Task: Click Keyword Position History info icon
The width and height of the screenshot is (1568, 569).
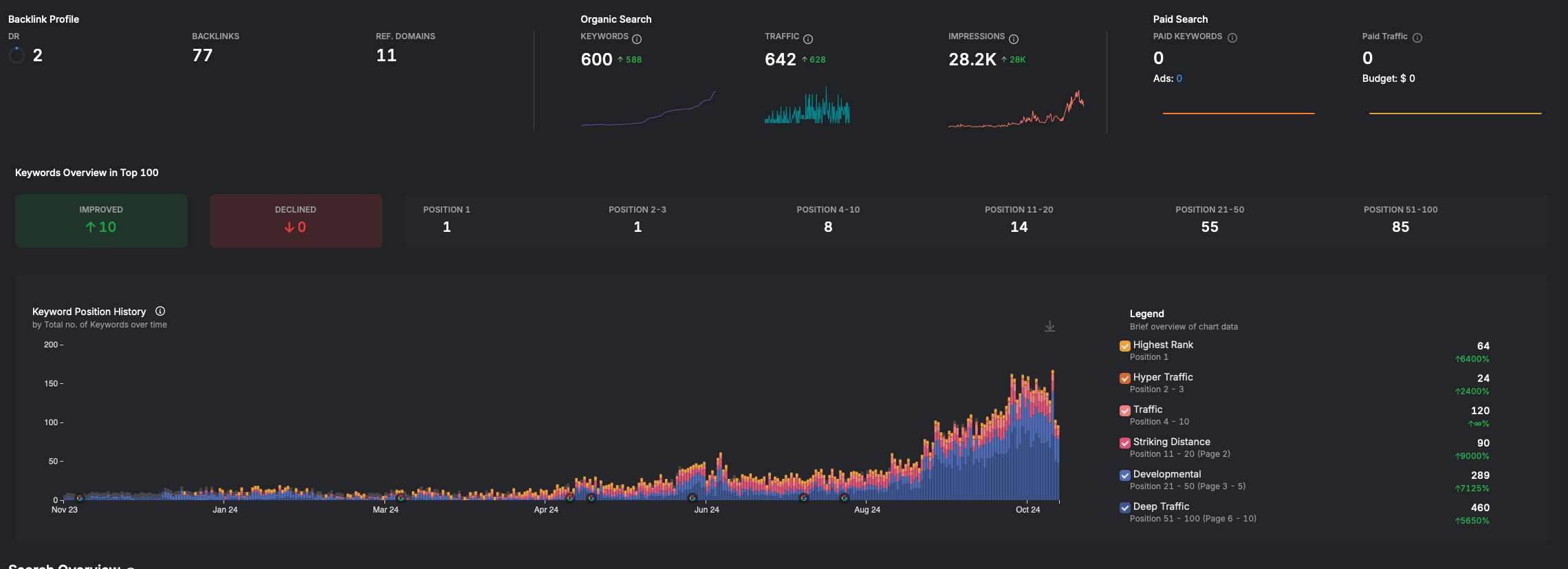Action: coord(160,311)
